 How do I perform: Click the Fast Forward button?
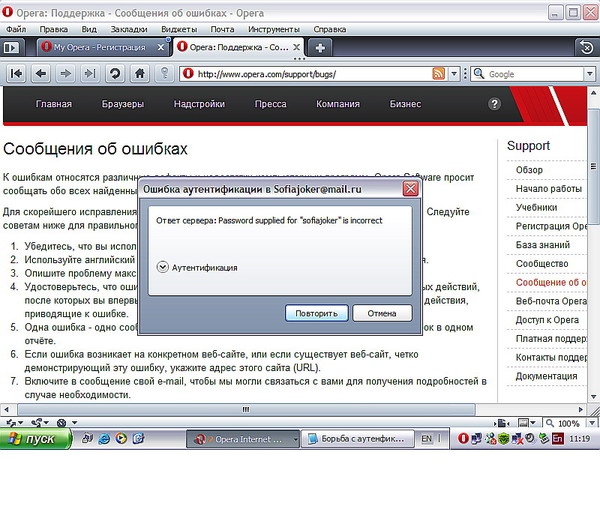90,73
